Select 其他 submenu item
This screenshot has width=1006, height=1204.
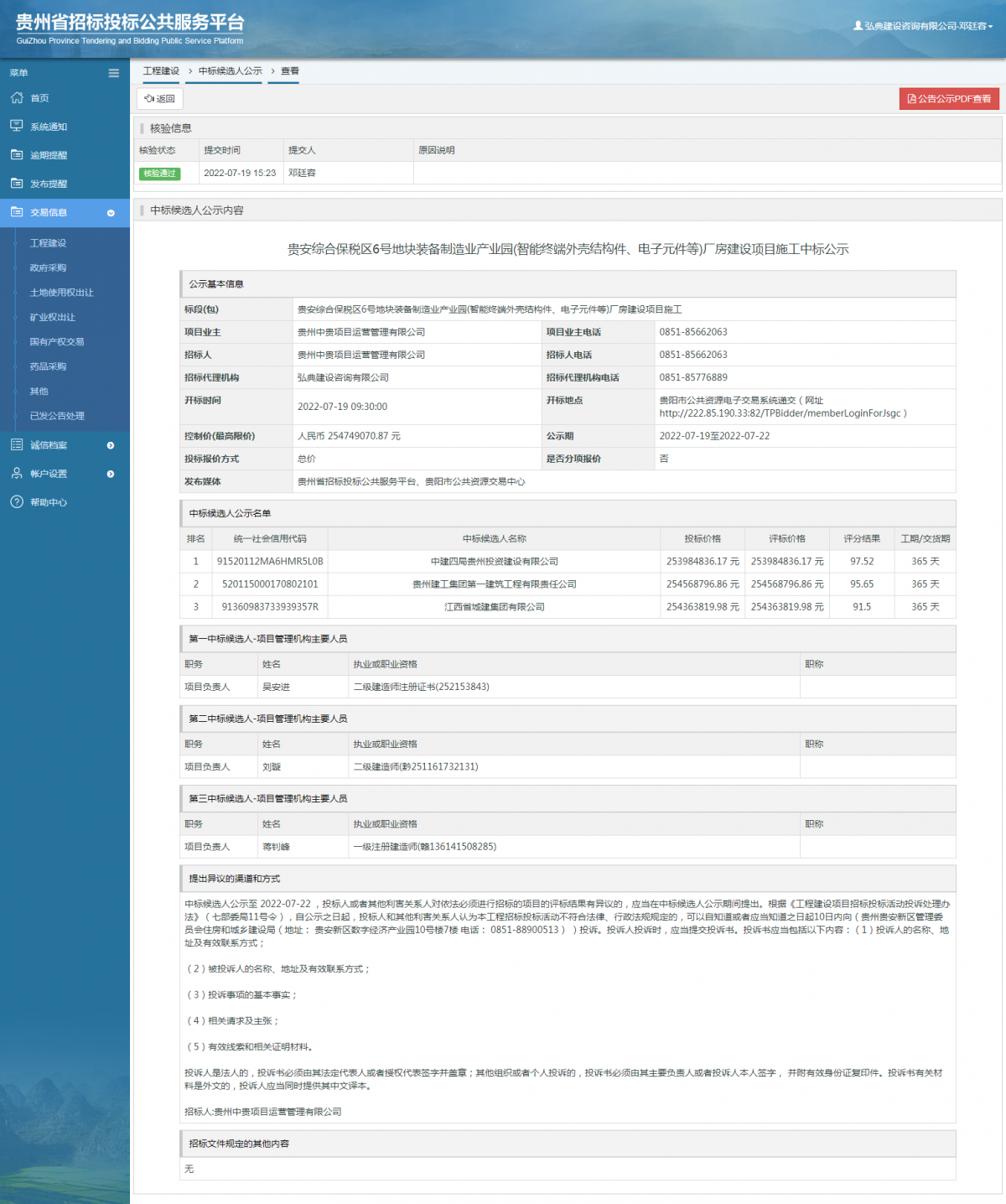pos(39,391)
